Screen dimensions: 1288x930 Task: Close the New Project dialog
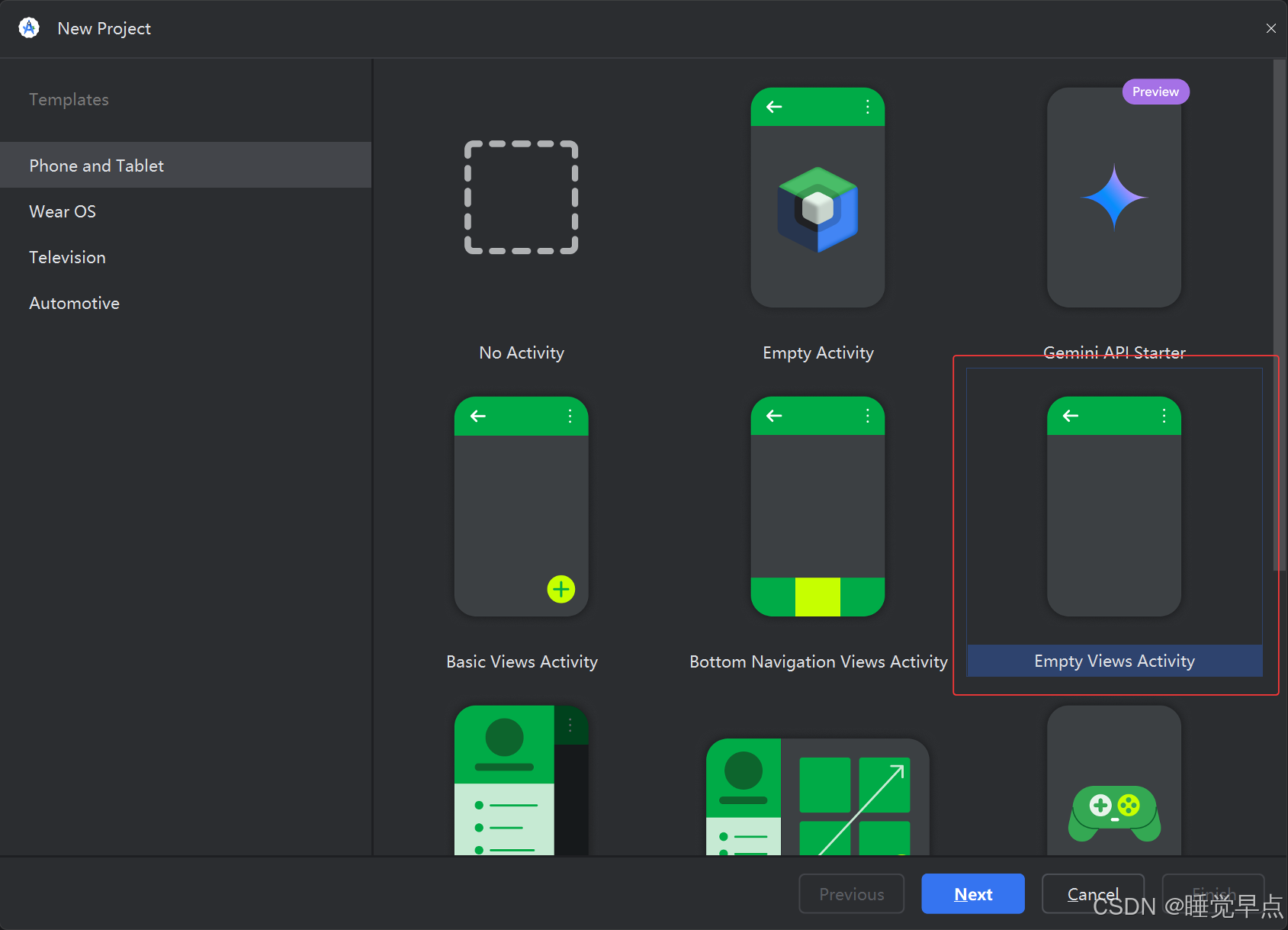(x=1270, y=28)
